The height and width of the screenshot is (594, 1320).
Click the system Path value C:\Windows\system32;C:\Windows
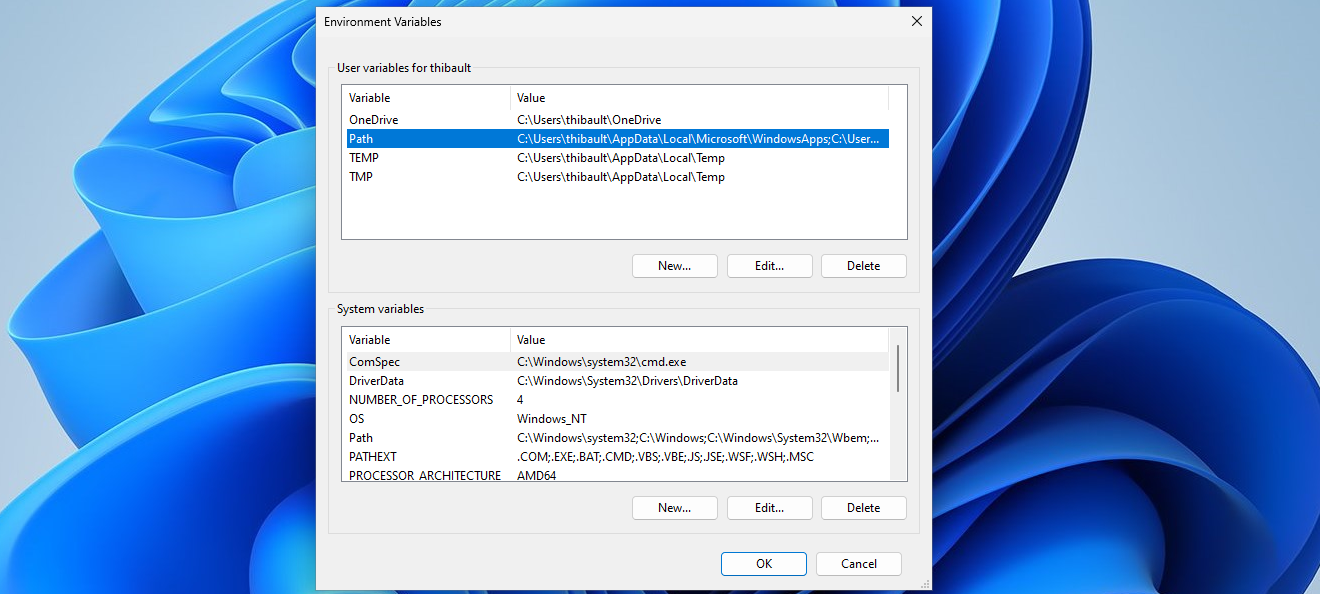tap(698, 438)
